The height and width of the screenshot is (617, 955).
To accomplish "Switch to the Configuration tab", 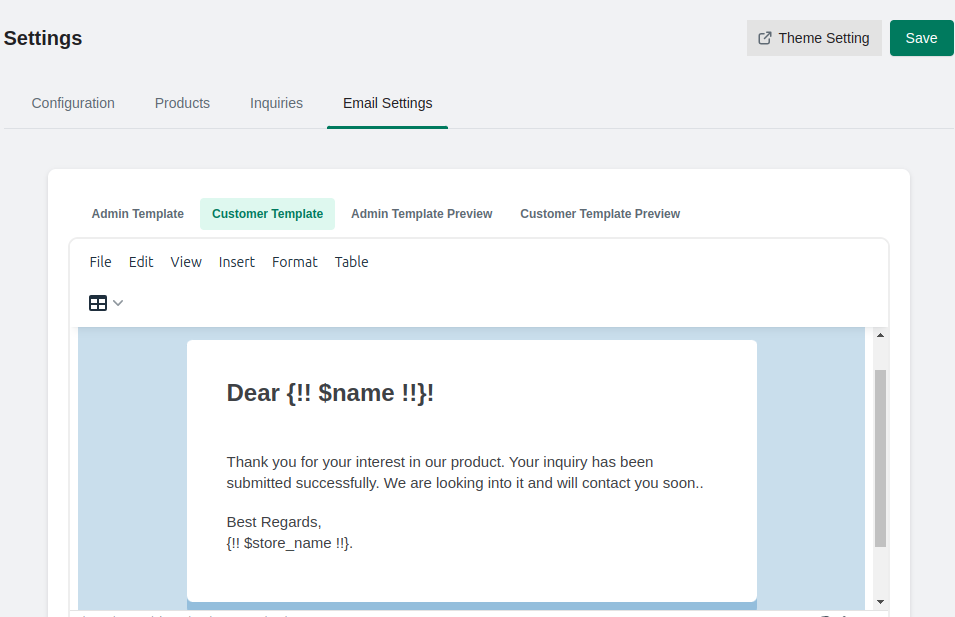I will [73, 103].
